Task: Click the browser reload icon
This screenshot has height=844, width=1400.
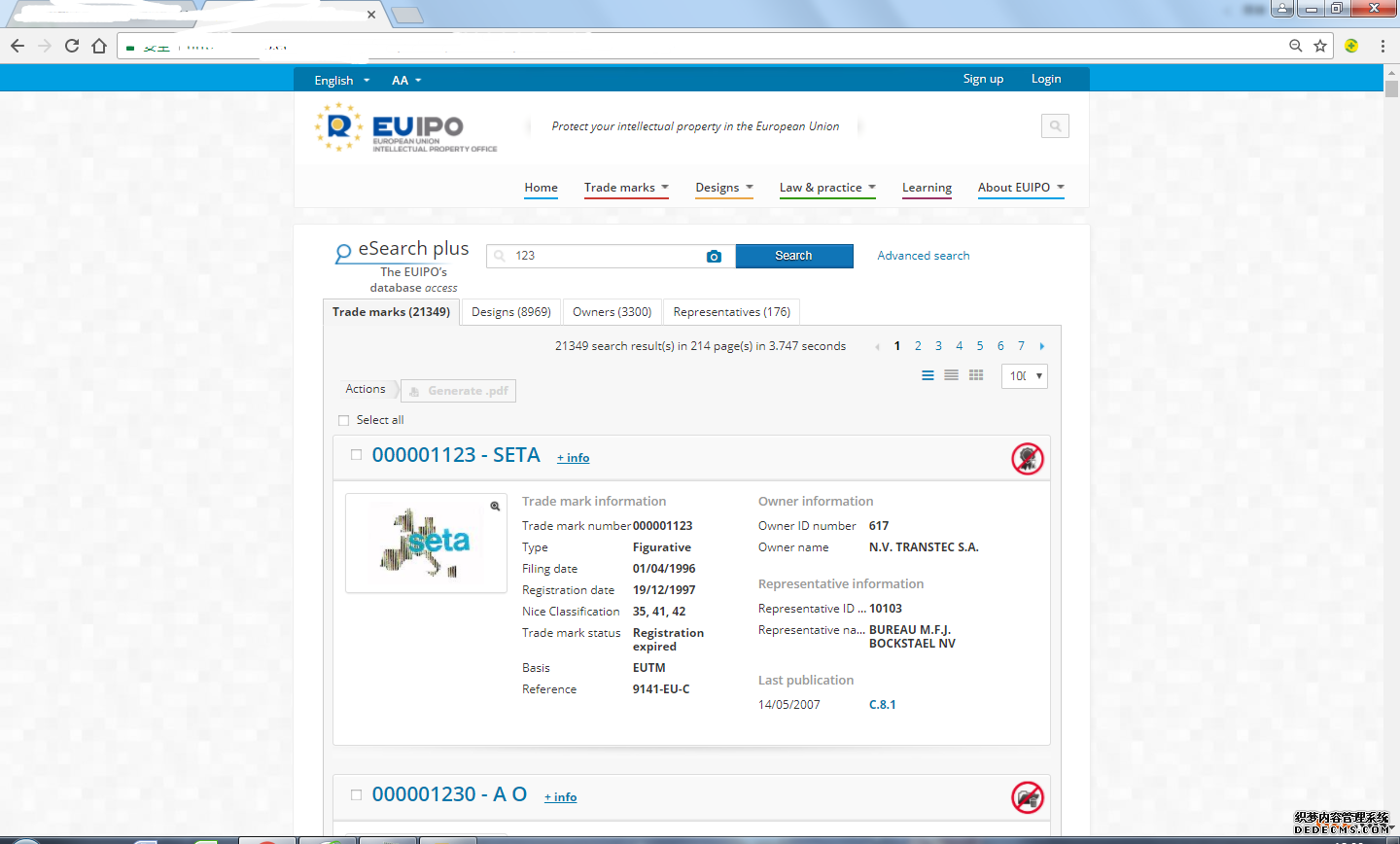Action: tap(72, 46)
